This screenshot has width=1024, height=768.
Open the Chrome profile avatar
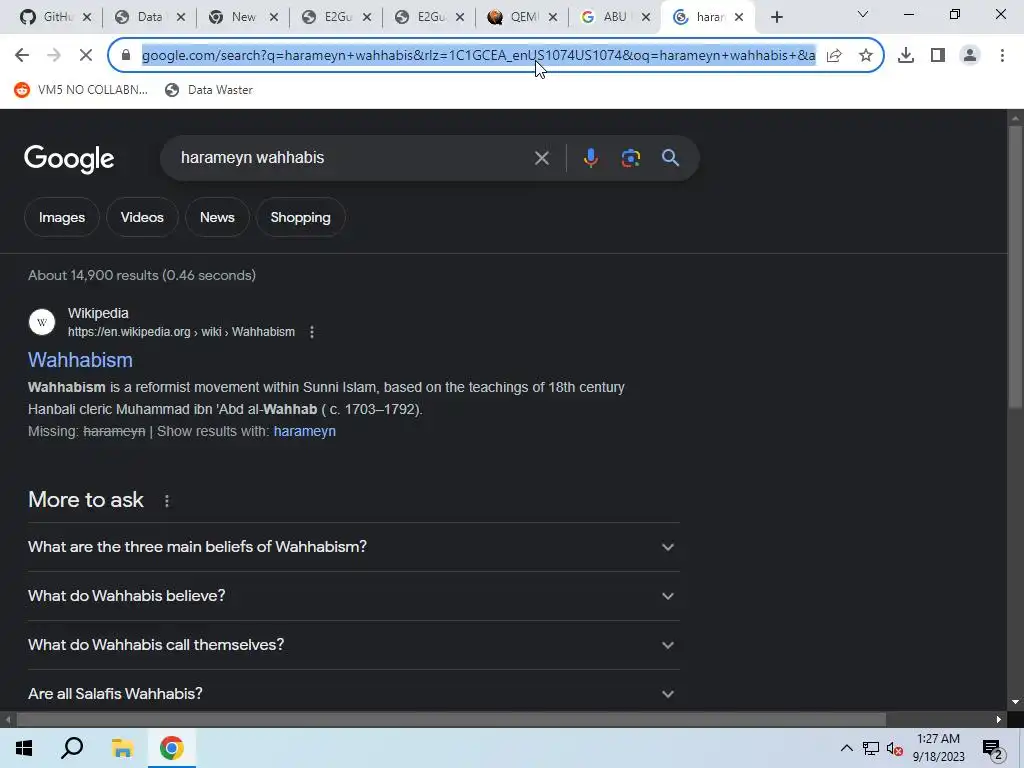tap(970, 56)
